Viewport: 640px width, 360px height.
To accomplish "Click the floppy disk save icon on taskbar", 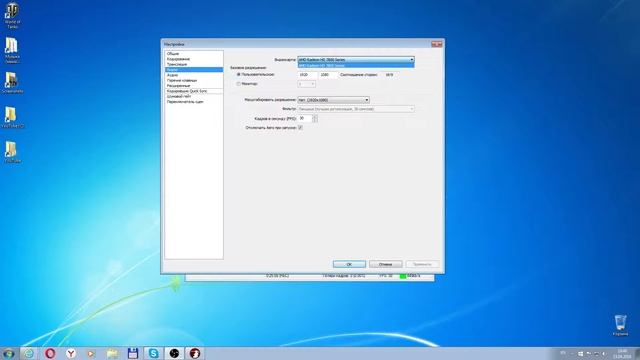I will click(x=133, y=353).
